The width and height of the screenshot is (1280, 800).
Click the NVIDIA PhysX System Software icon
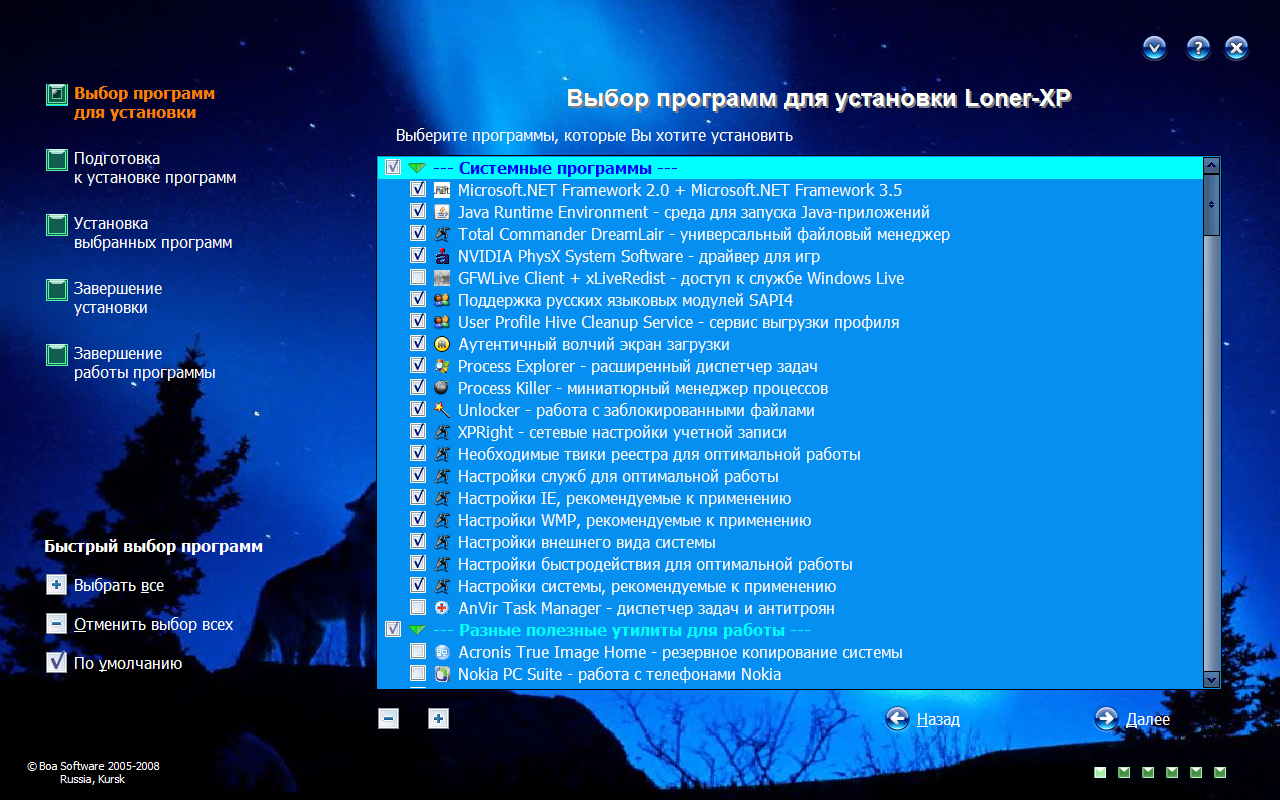pos(442,256)
